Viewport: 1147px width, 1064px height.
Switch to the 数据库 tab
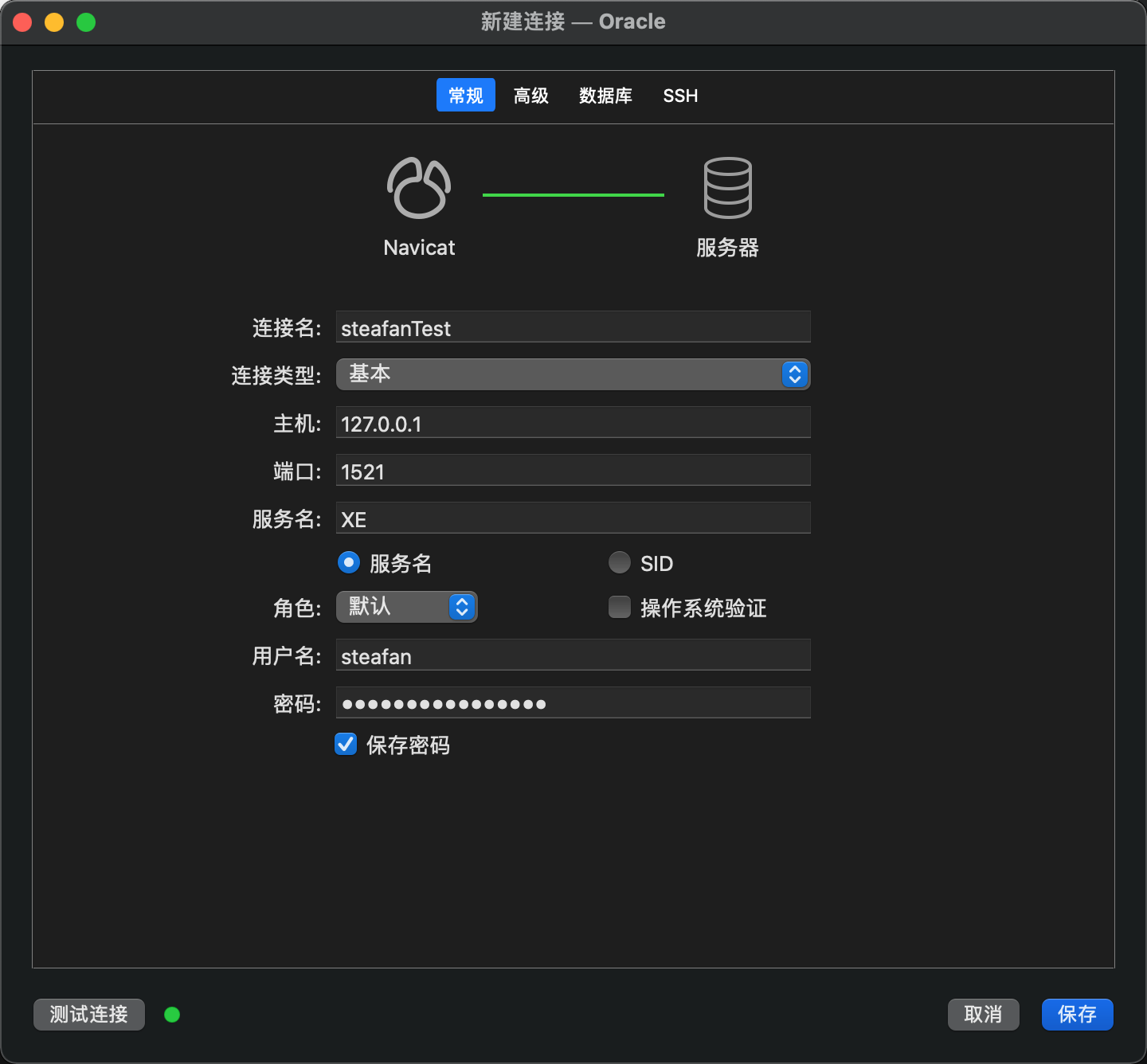click(x=605, y=96)
